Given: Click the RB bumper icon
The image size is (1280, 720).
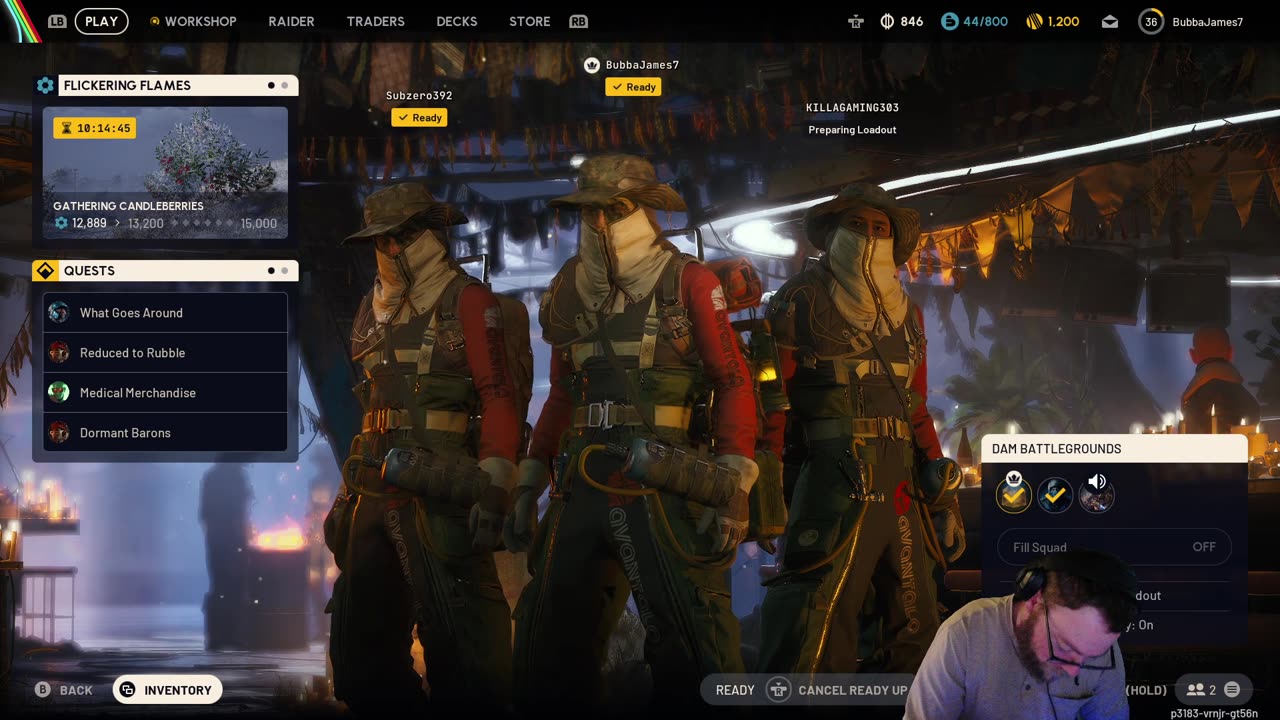Looking at the screenshot, I should [578, 21].
